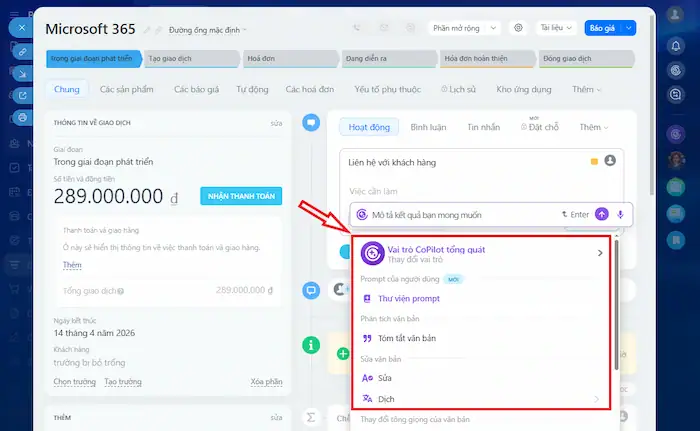Set stage to Tạo giao dịch
Viewport: 700px width, 431px height.
[192, 59]
